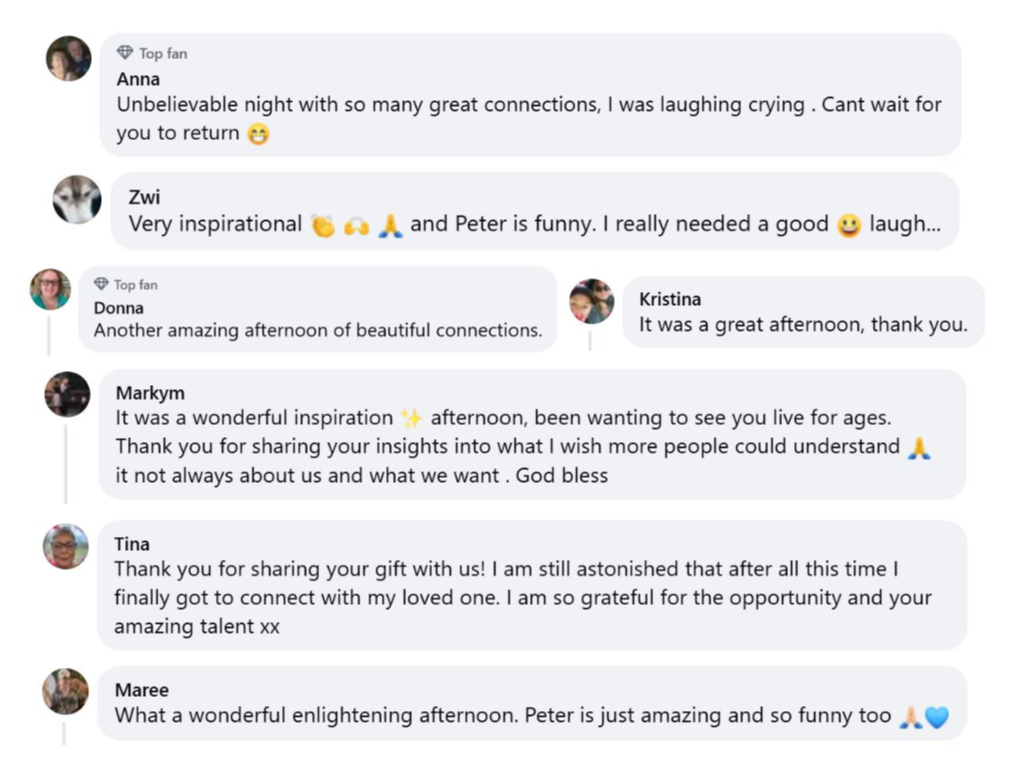Image resolution: width=1025 pixels, height=769 pixels.
Task: Click the Top fan diamond icon above Donna
Action: coord(101,284)
